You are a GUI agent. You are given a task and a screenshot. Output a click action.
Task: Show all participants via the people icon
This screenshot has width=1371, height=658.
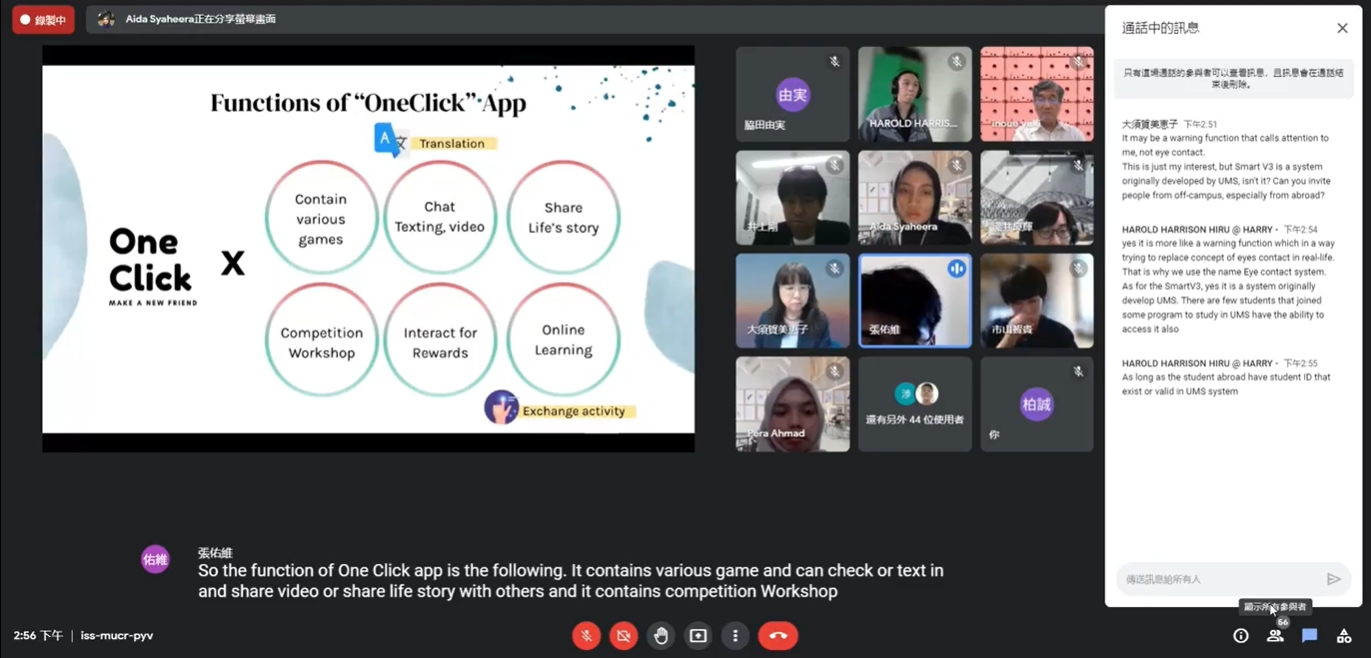pyautogui.click(x=1275, y=636)
